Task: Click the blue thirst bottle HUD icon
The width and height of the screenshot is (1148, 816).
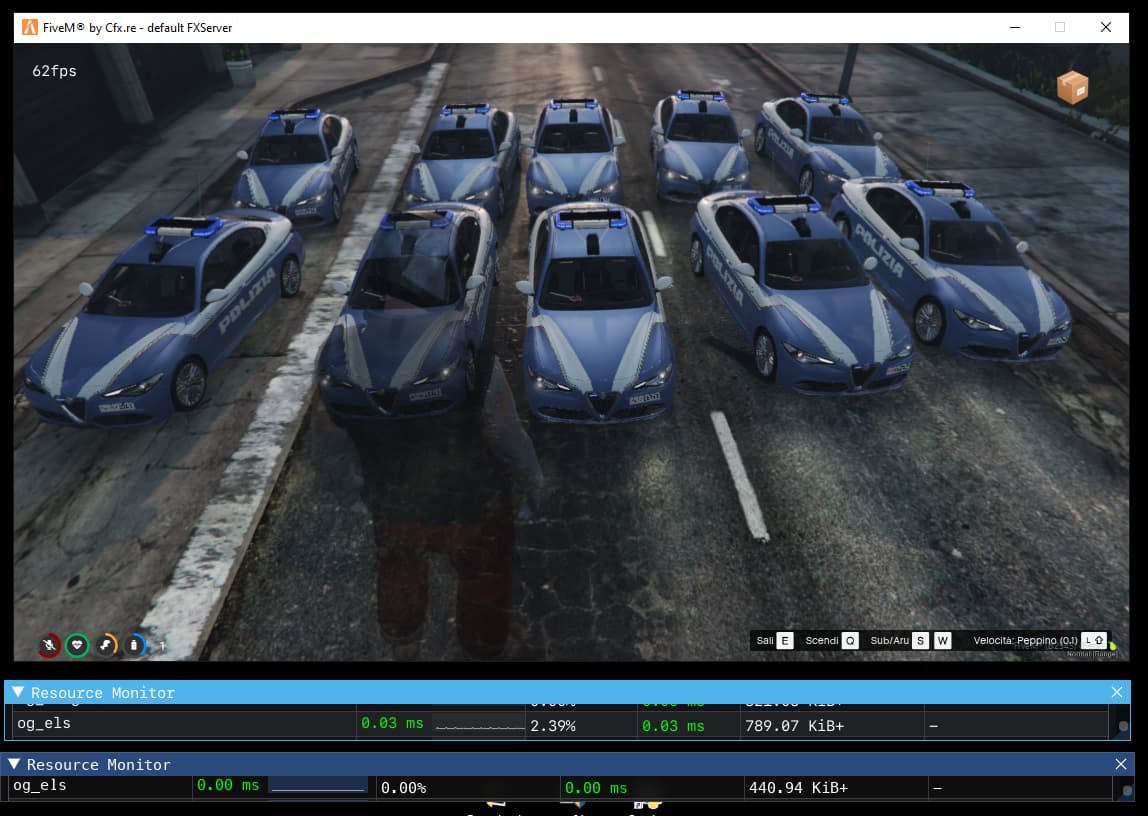Action: click(x=134, y=645)
